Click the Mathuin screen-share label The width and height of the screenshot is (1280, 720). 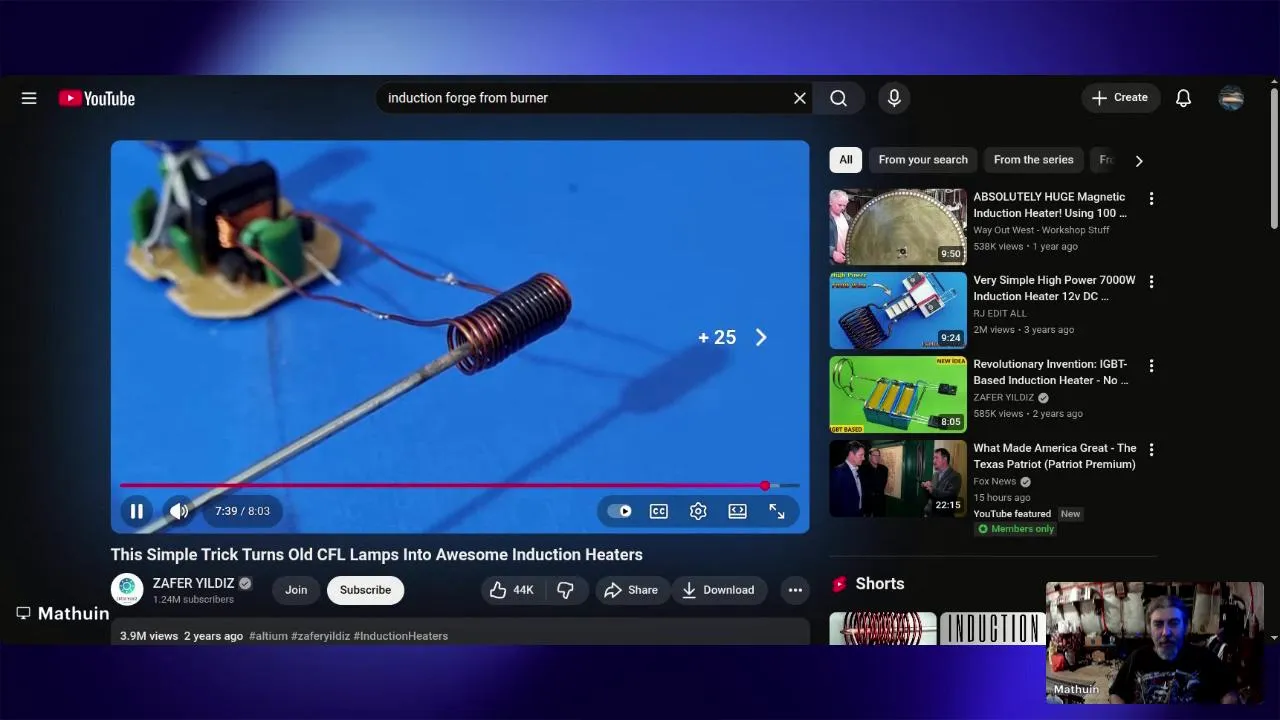pyautogui.click(x=63, y=613)
